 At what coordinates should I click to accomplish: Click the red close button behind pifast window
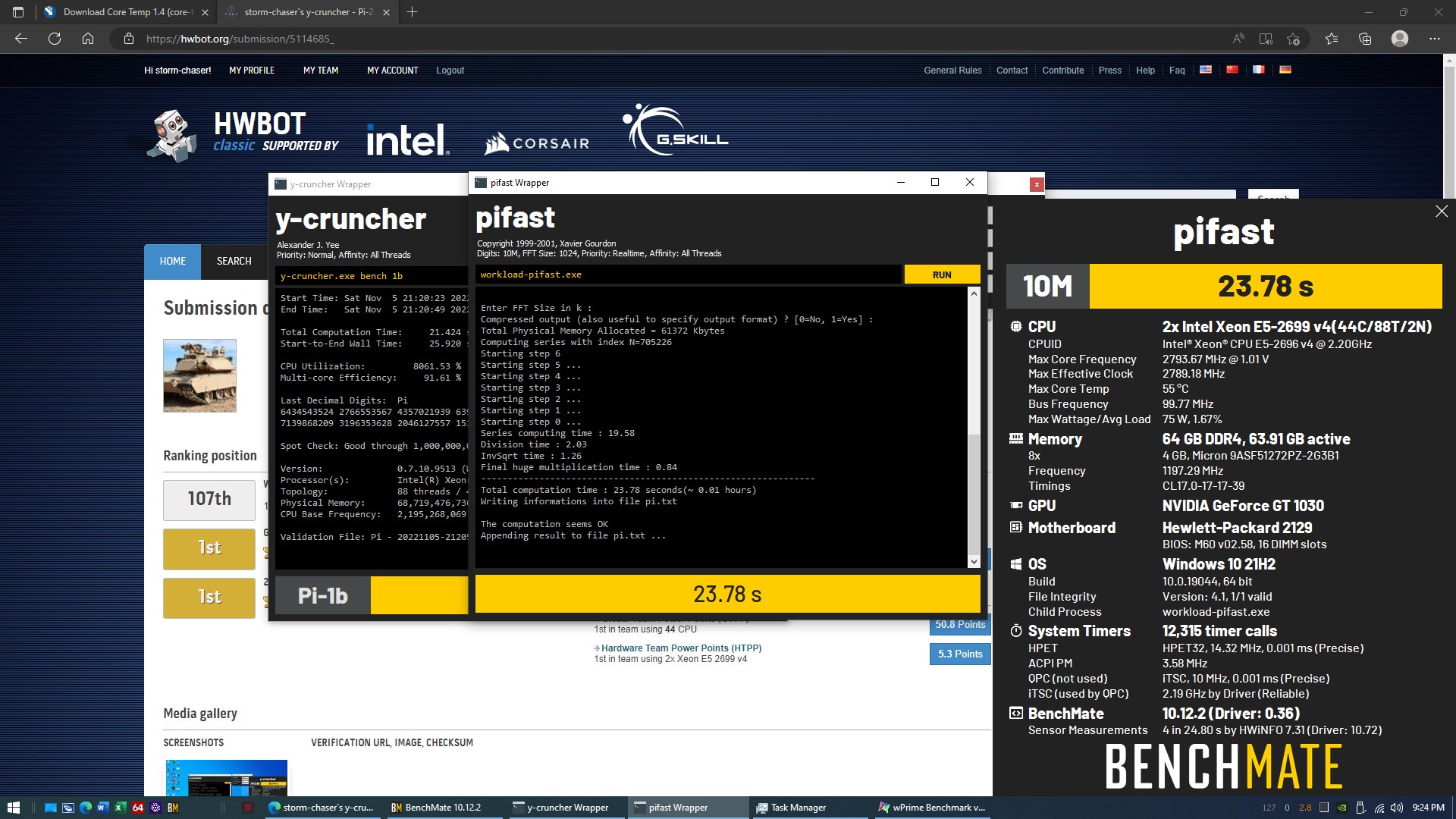click(1036, 184)
